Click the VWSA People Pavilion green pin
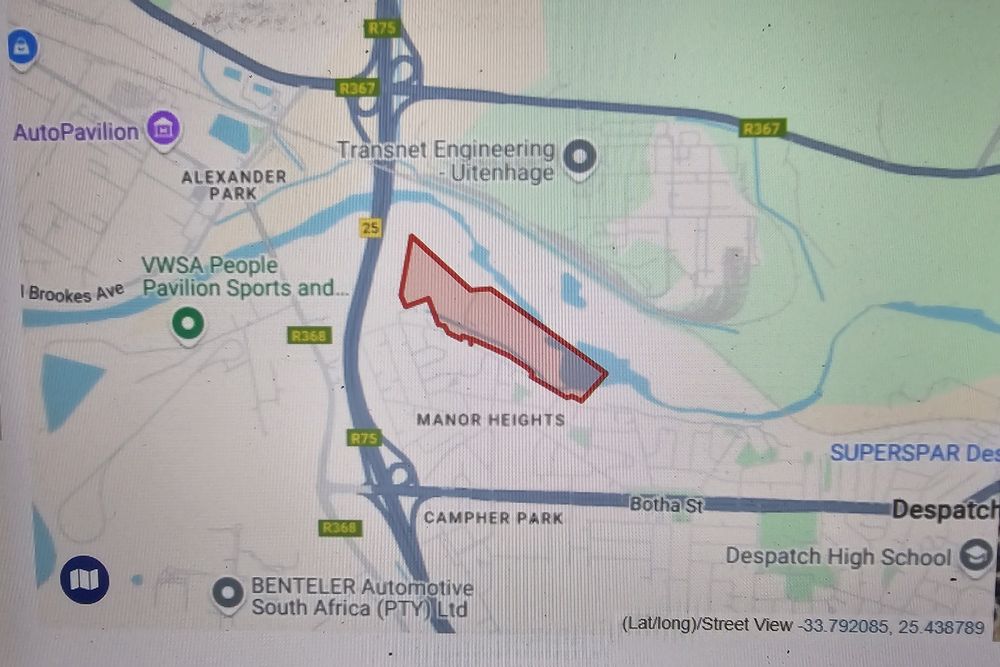 click(188, 324)
